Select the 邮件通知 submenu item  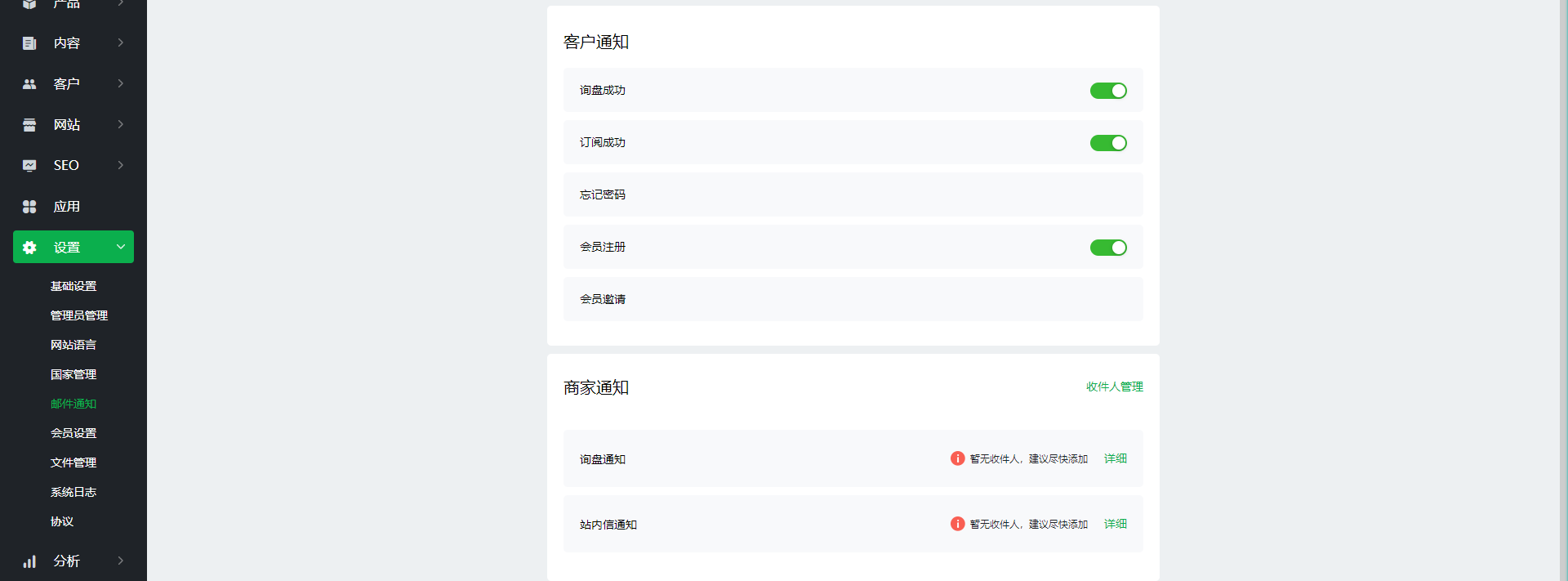(73, 404)
